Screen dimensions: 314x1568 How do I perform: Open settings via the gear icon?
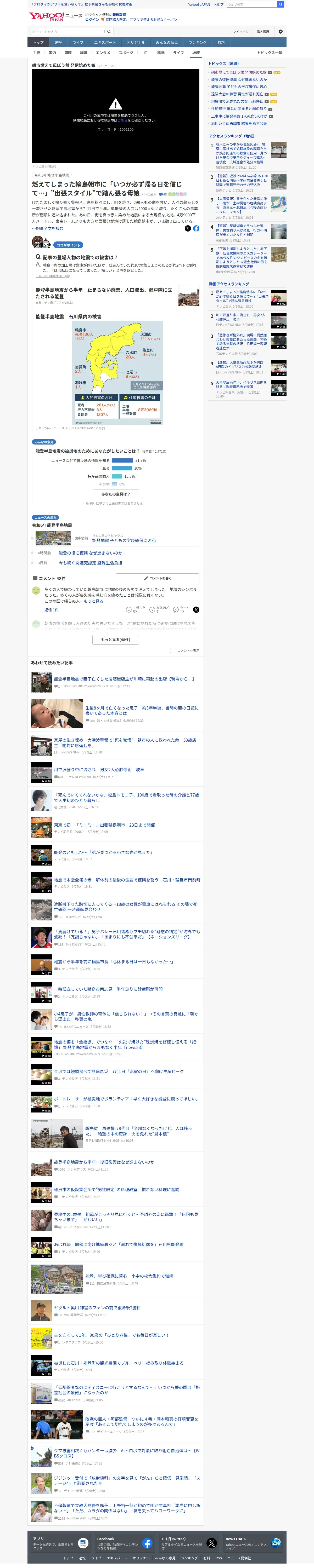pos(281,32)
